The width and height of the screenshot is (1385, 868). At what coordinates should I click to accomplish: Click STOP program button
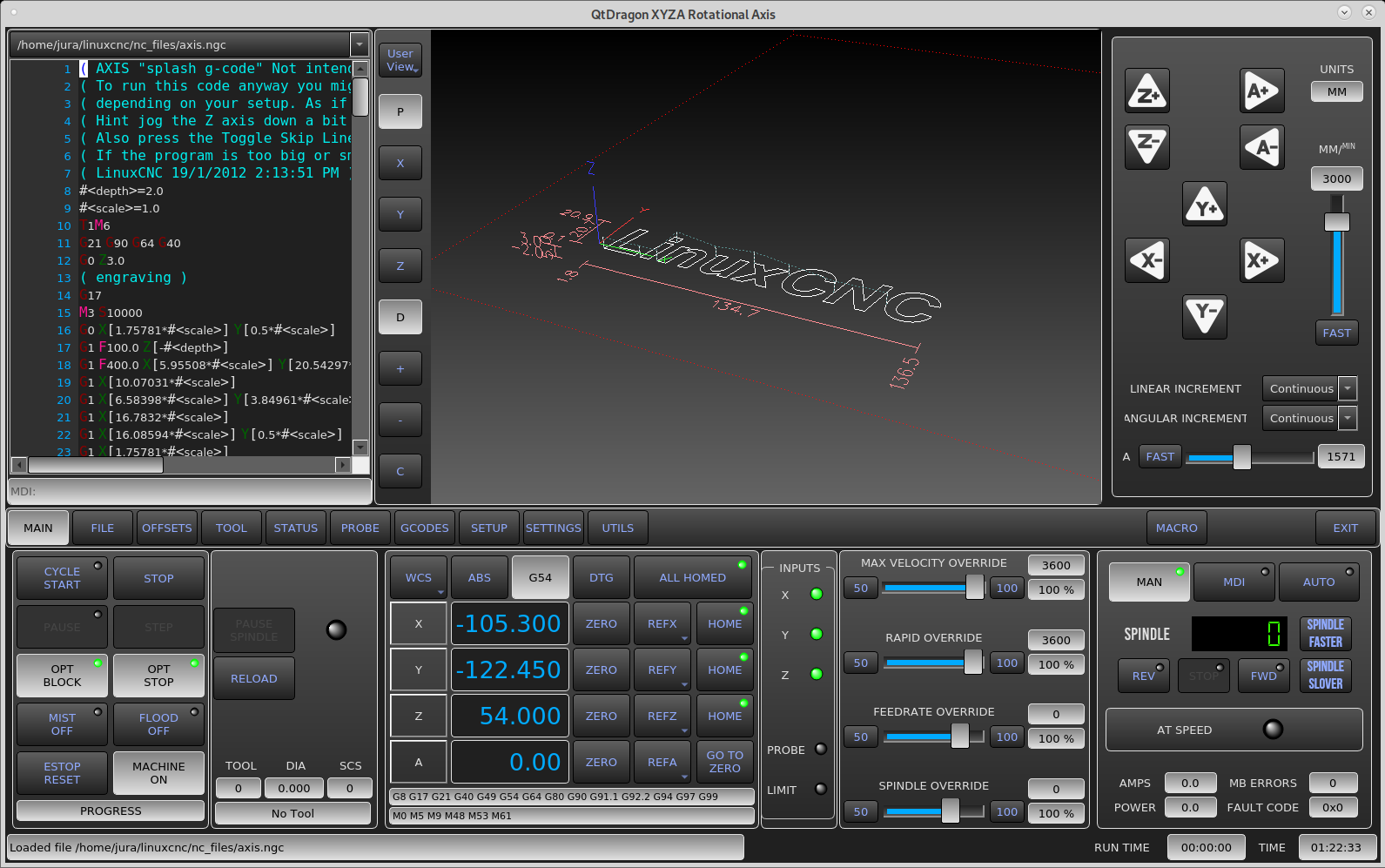point(158,578)
